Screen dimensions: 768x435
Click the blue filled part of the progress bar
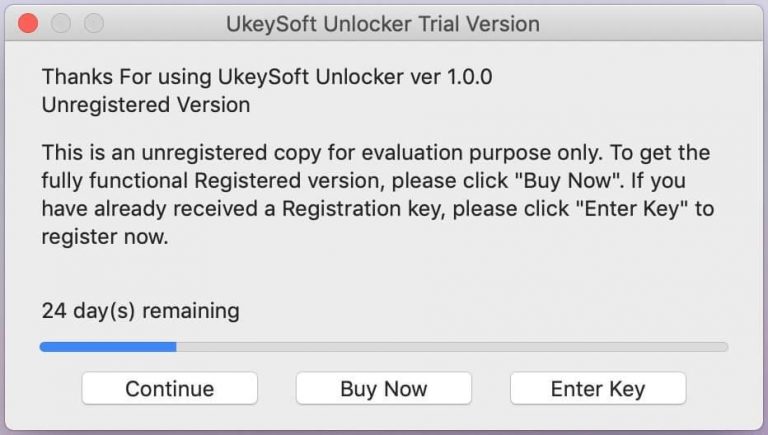[108, 347]
